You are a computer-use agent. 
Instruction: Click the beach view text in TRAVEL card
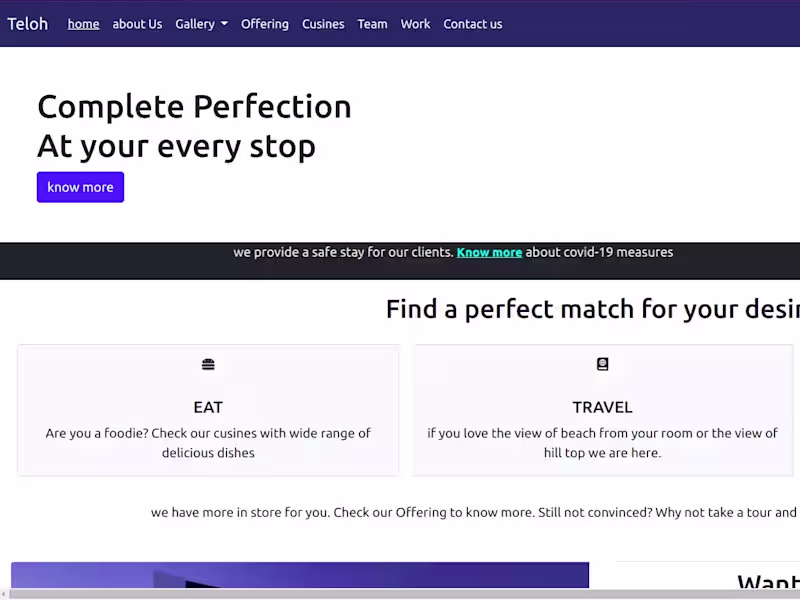pos(602,443)
